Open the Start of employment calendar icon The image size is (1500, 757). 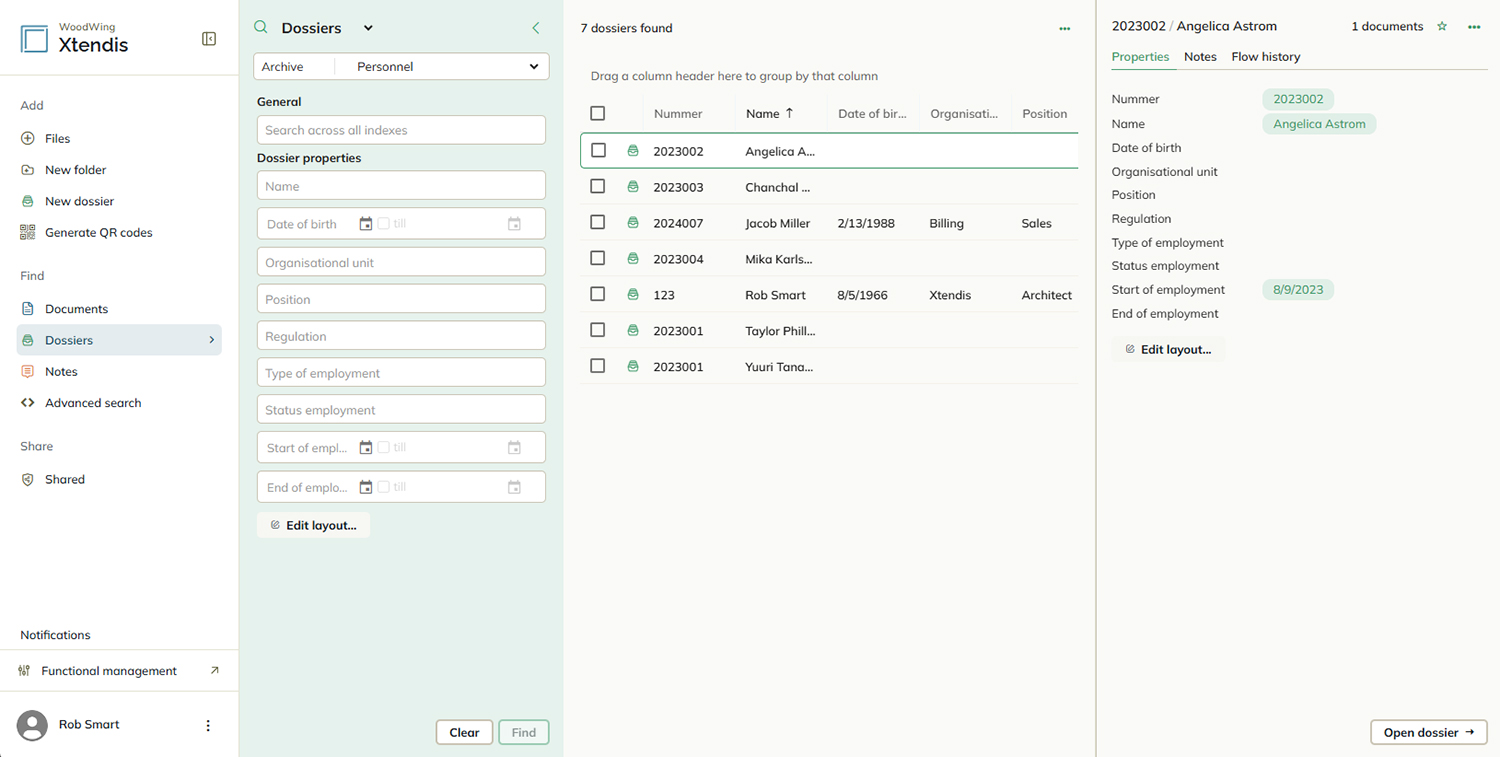366,448
